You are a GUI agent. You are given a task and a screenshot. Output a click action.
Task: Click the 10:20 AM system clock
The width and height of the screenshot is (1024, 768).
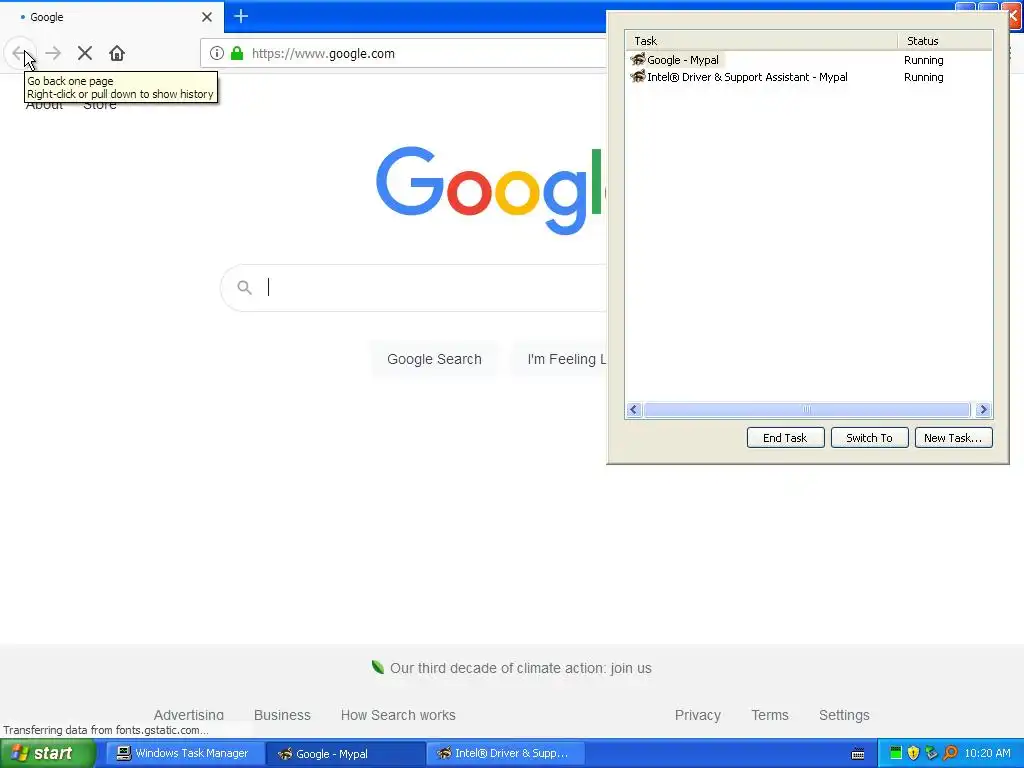pos(987,753)
